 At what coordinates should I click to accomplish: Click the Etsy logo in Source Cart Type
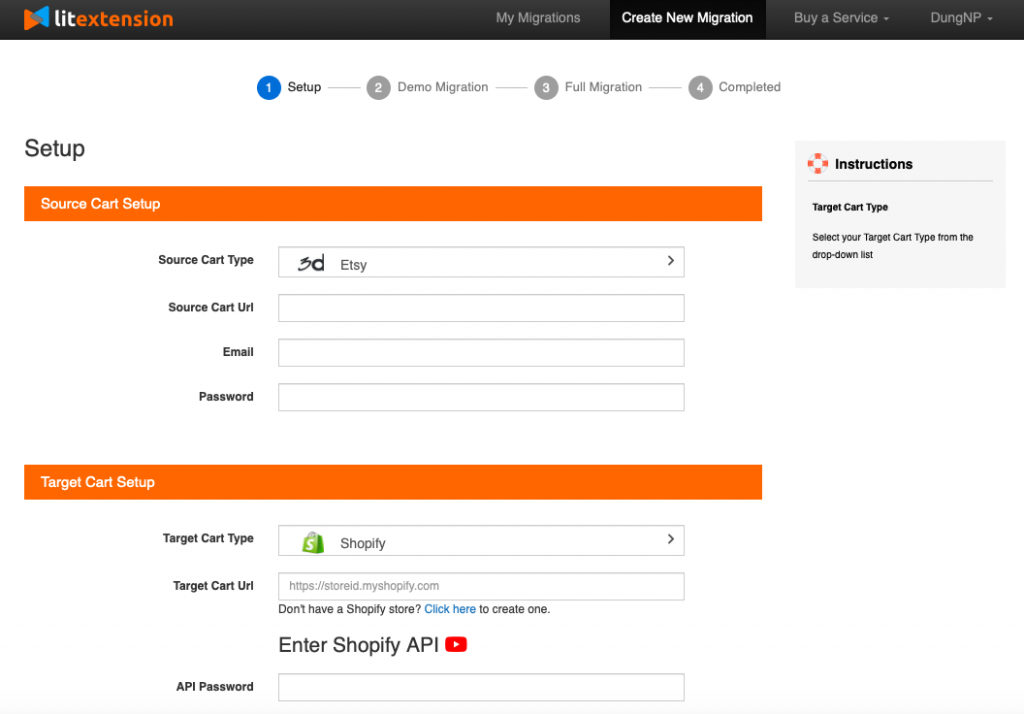[311, 263]
